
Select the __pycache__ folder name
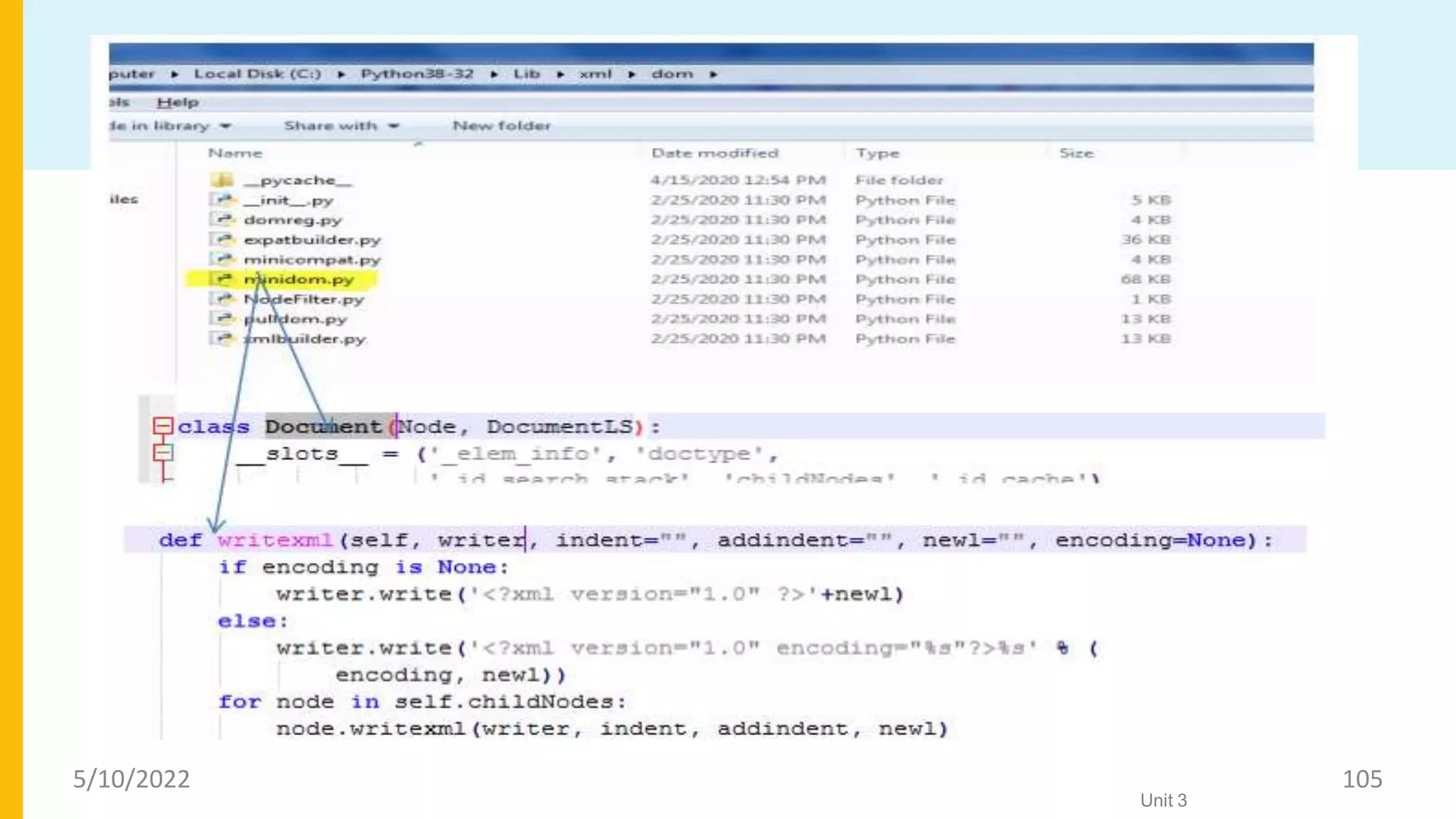pos(297,181)
